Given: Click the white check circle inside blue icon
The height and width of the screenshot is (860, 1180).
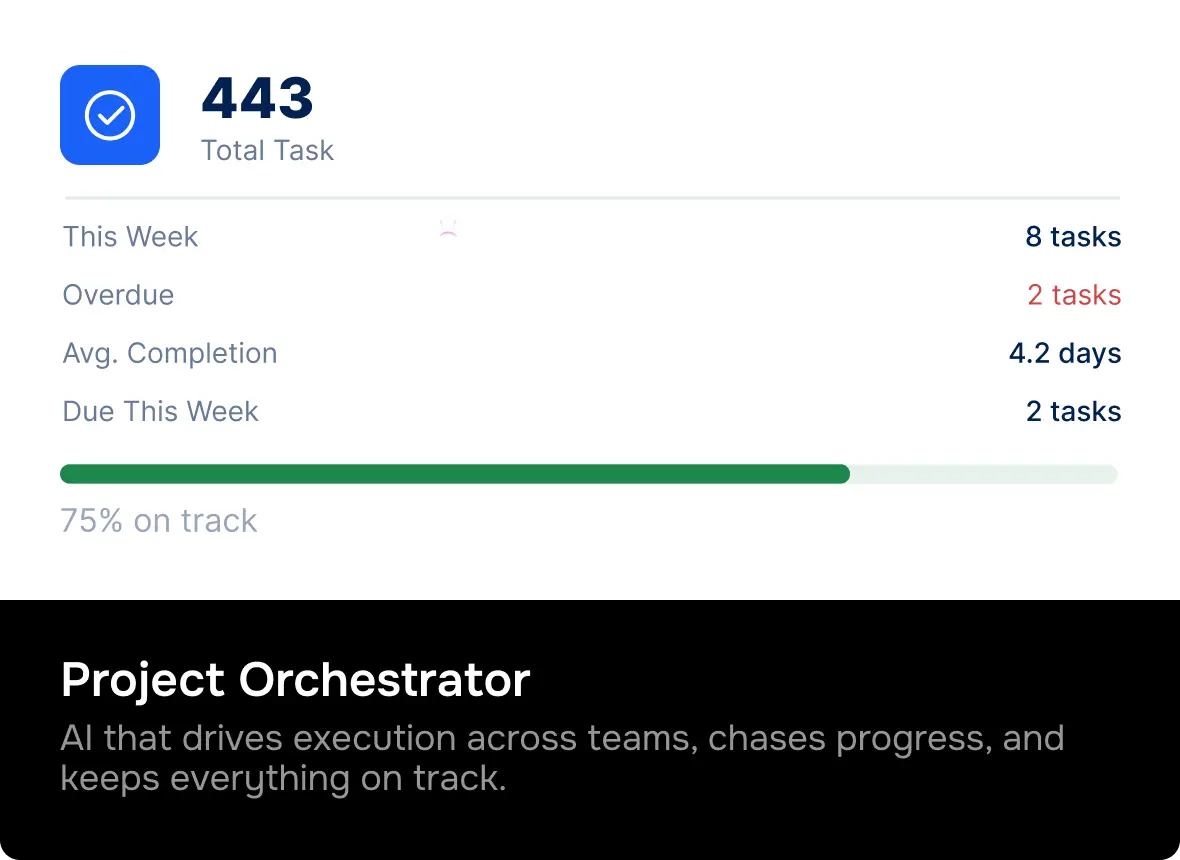Looking at the screenshot, I should [x=110, y=115].
